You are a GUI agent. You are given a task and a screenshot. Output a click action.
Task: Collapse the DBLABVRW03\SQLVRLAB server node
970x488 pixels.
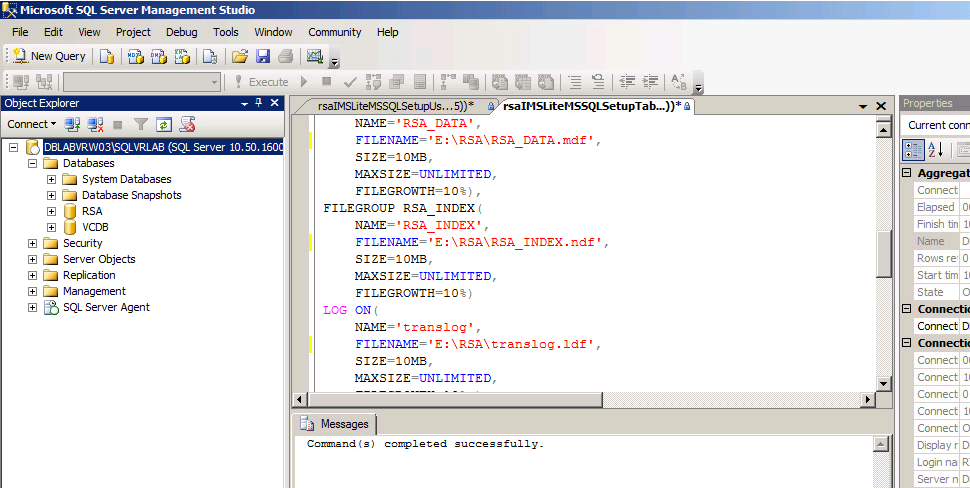pyautogui.click(x=13, y=147)
